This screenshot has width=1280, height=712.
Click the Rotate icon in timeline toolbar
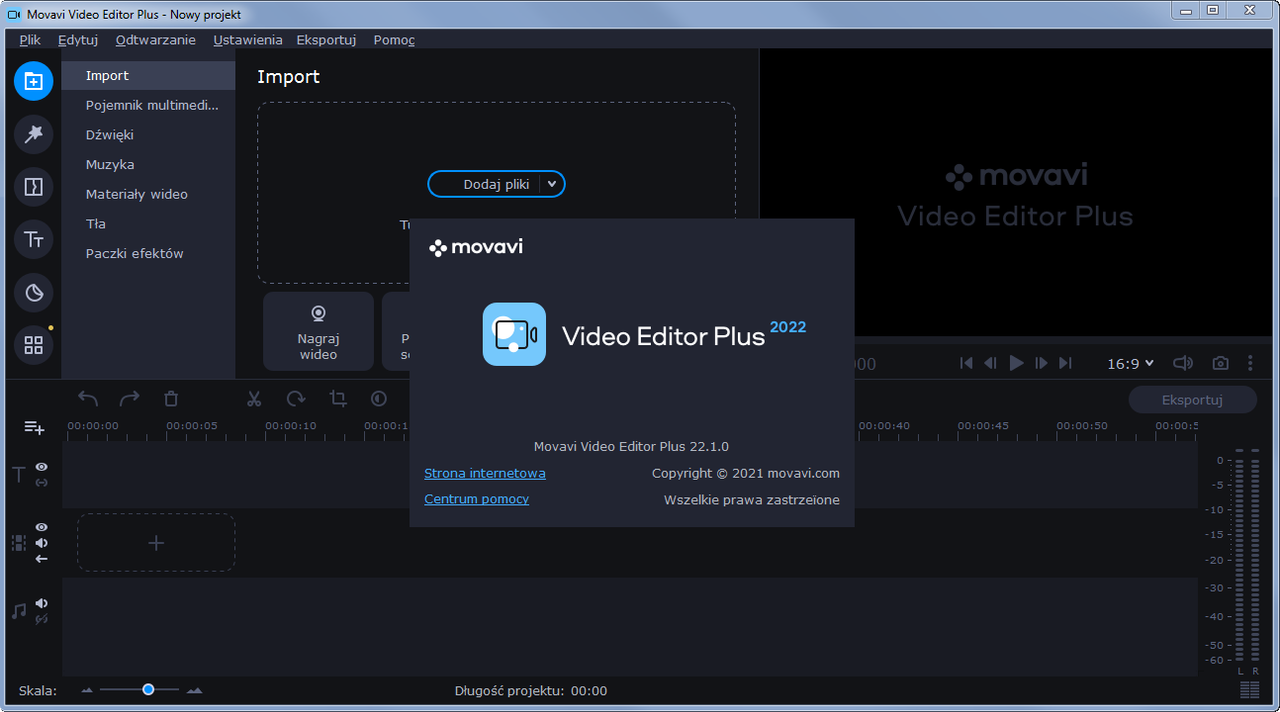coord(296,399)
